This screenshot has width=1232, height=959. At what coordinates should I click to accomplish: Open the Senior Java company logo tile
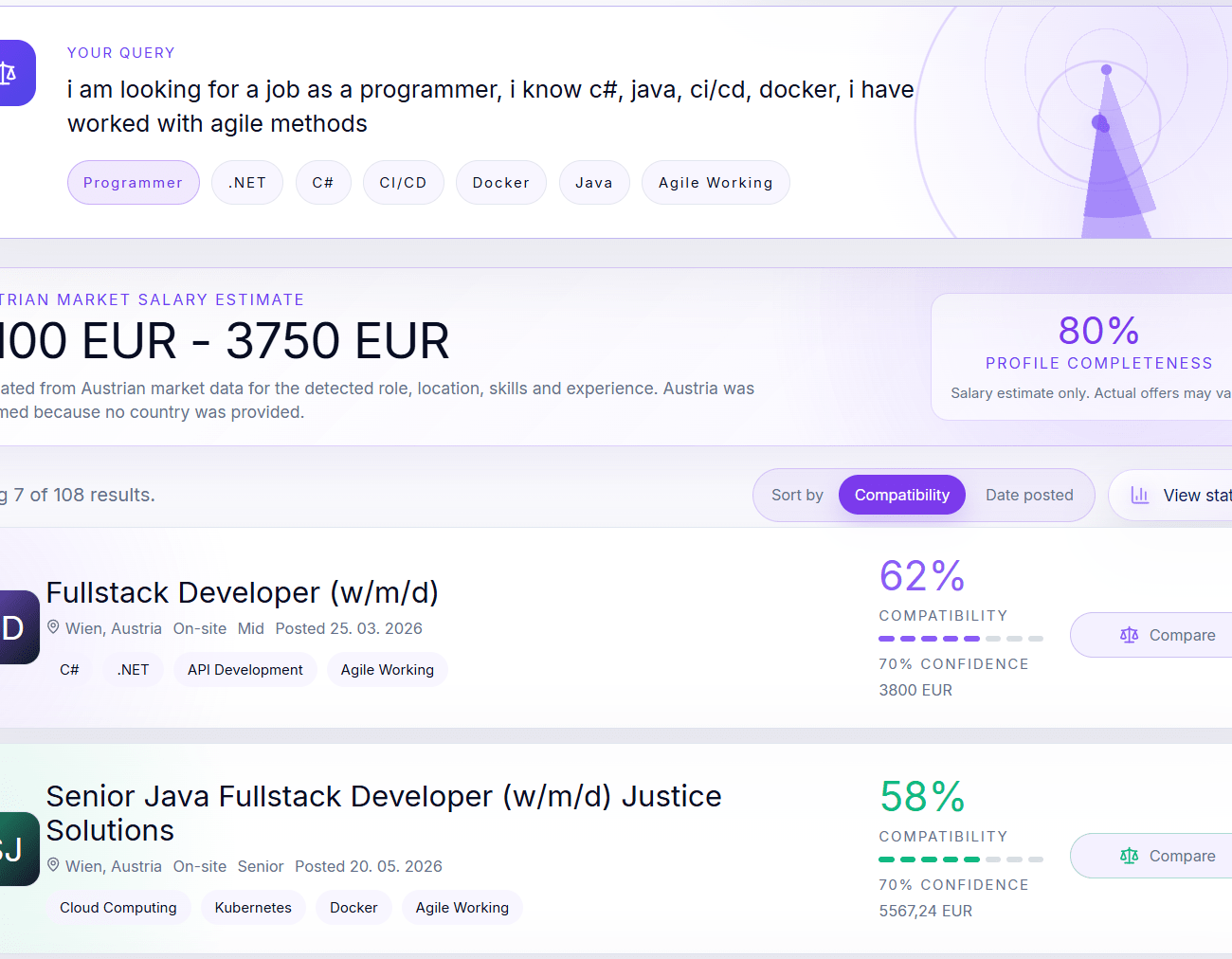[x=18, y=849]
